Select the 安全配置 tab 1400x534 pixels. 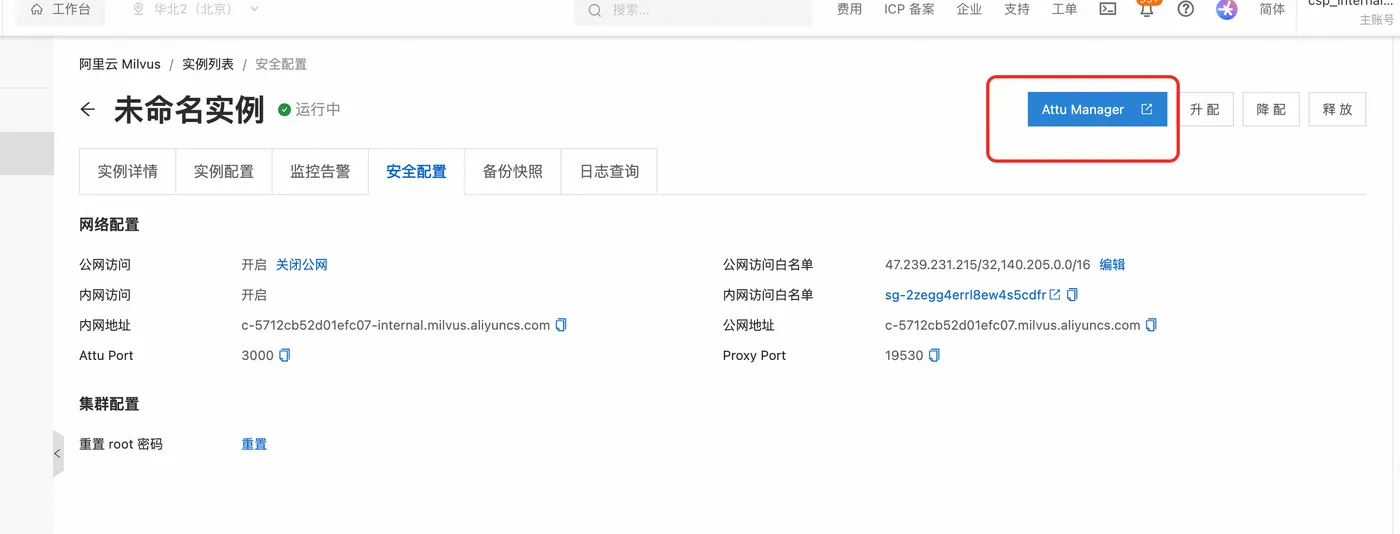[416, 171]
